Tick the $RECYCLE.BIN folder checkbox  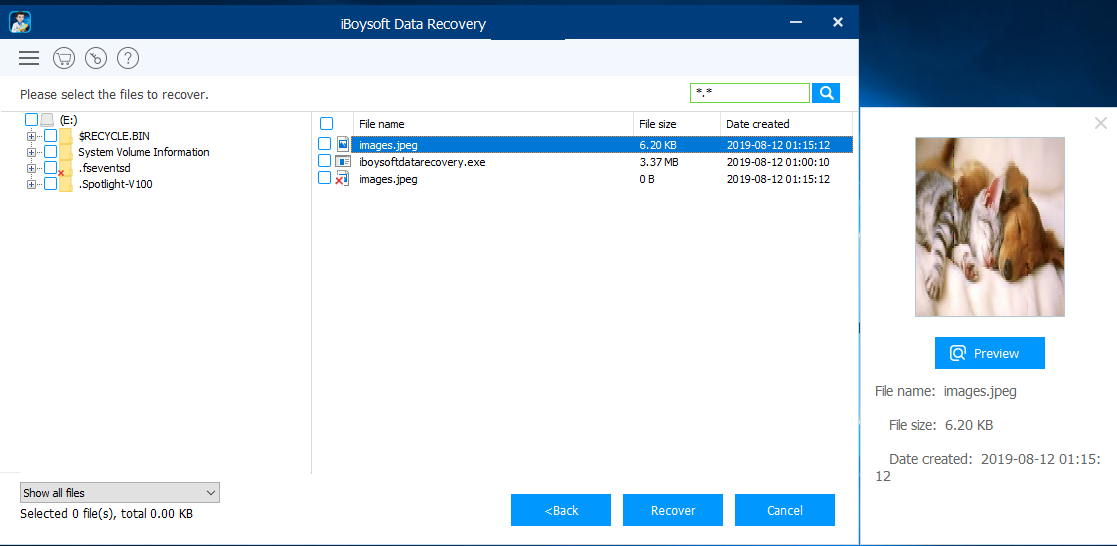coord(50,136)
